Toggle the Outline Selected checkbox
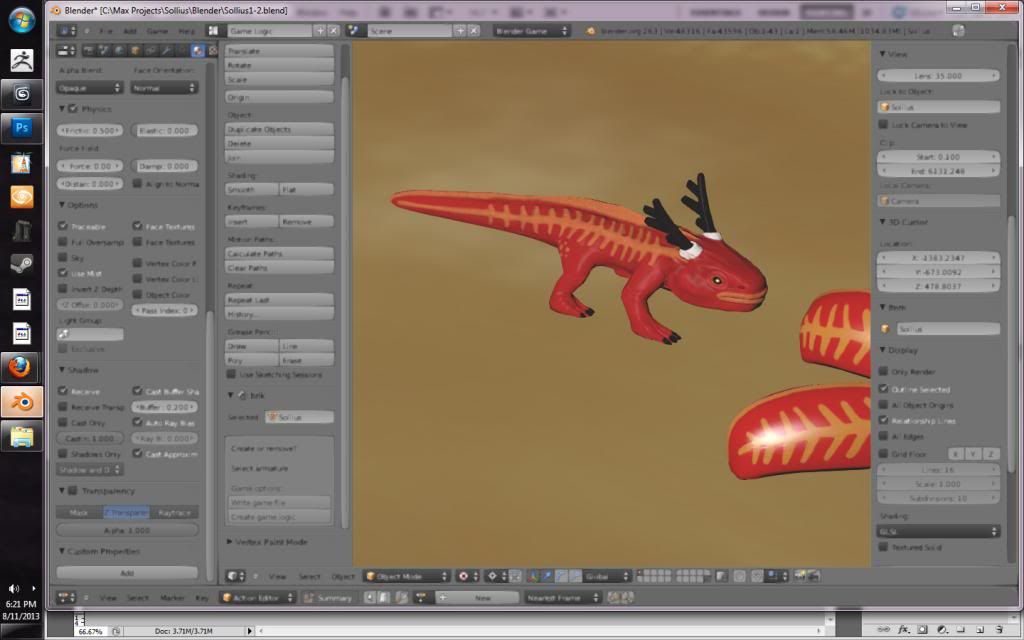Image resolution: width=1024 pixels, height=640 pixels. tap(884, 389)
